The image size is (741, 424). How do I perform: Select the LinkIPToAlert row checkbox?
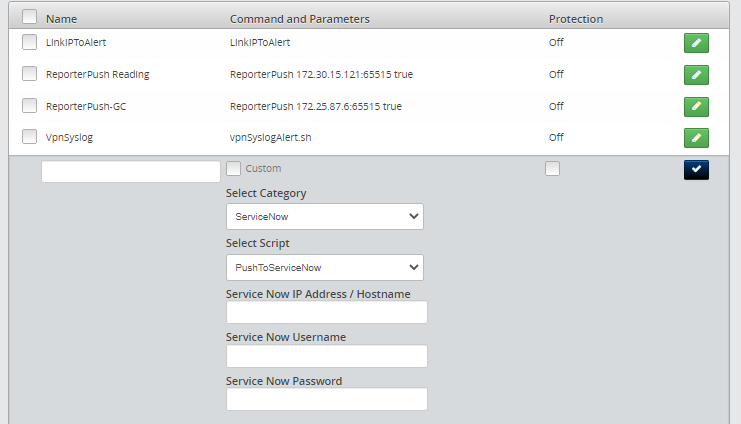coord(29,42)
